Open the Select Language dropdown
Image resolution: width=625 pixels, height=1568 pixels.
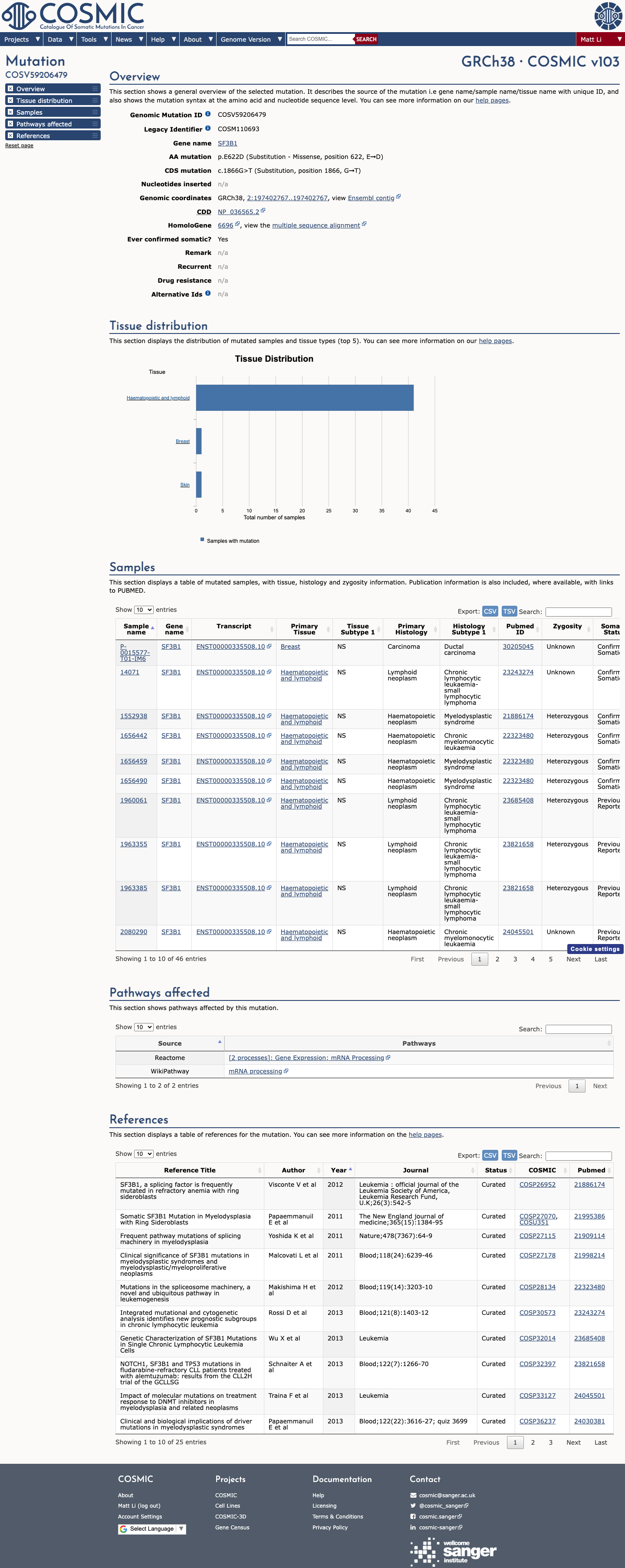[151, 1528]
